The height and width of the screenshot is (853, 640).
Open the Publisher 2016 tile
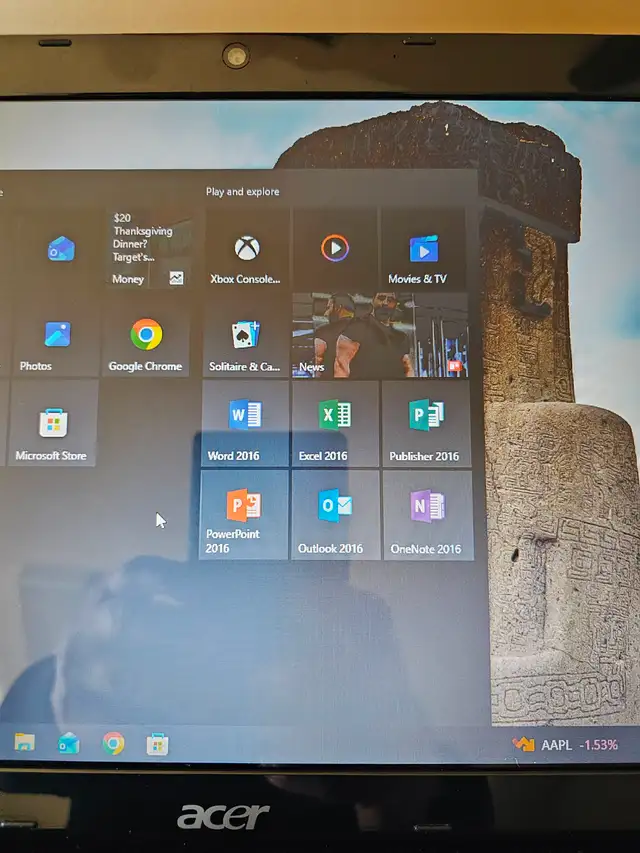click(425, 425)
